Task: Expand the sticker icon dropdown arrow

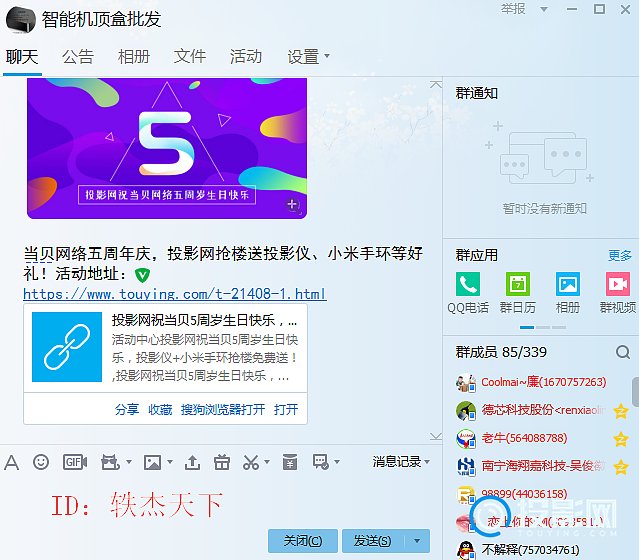Action: click(x=129, y=462)
